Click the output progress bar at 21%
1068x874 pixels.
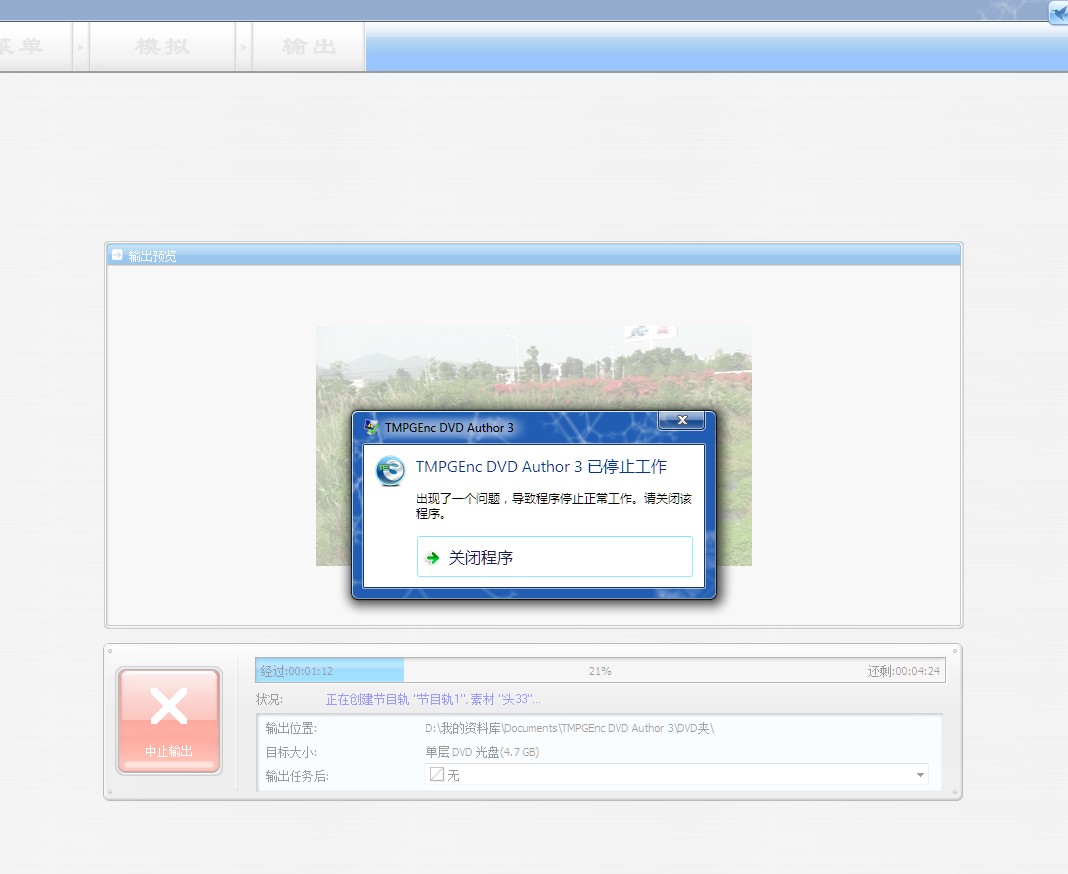tap(600, 670)
